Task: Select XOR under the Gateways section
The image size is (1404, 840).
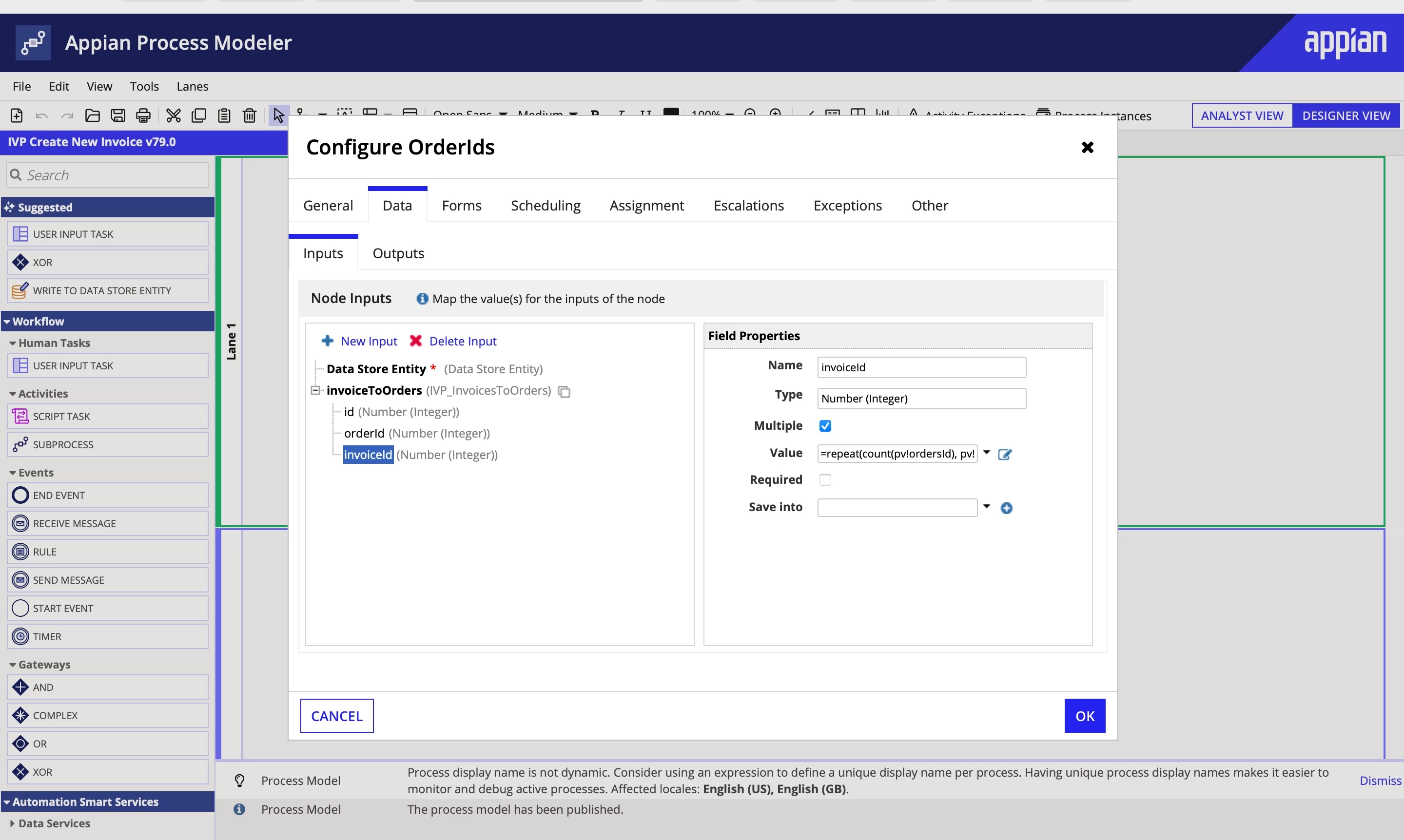Action: 108,772
